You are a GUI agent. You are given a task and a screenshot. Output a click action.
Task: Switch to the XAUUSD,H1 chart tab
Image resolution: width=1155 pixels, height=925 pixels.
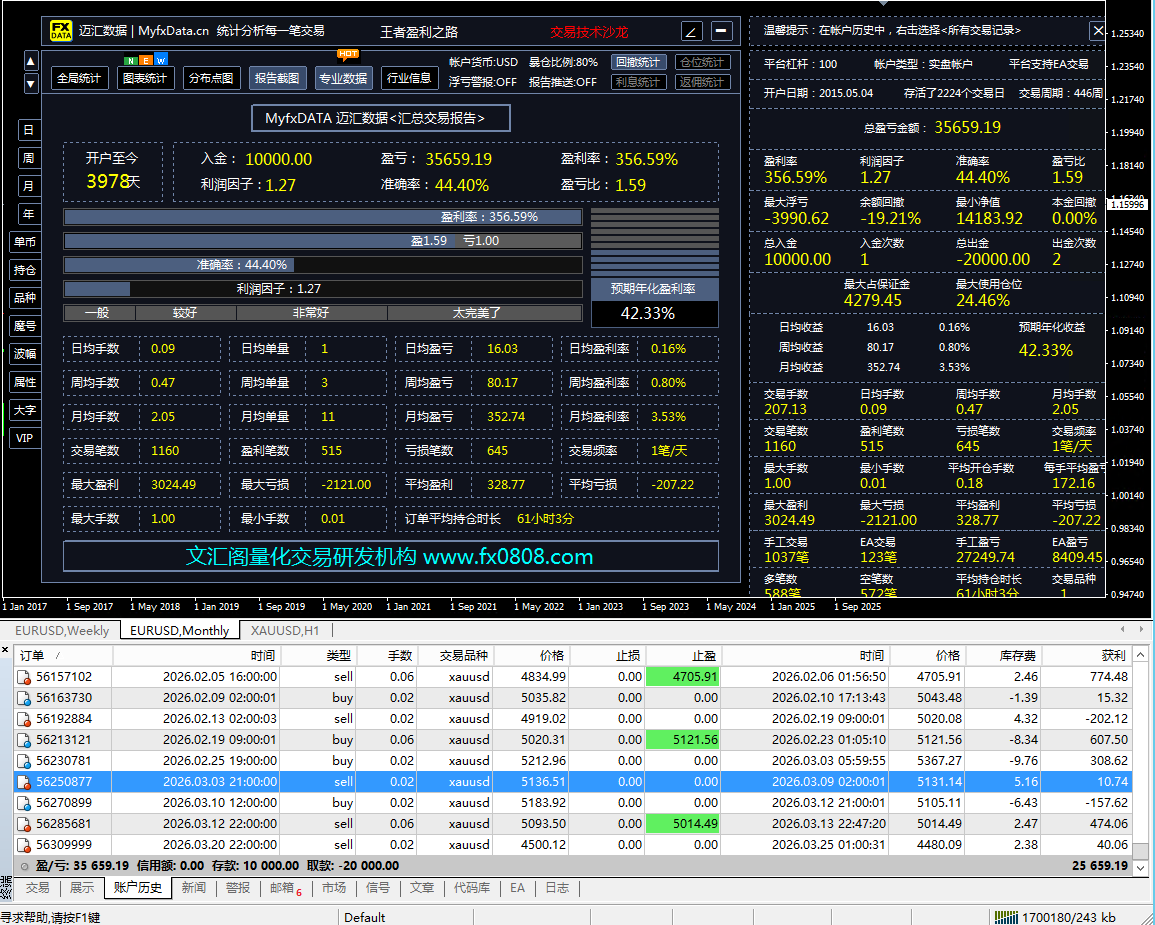[285, 630]
